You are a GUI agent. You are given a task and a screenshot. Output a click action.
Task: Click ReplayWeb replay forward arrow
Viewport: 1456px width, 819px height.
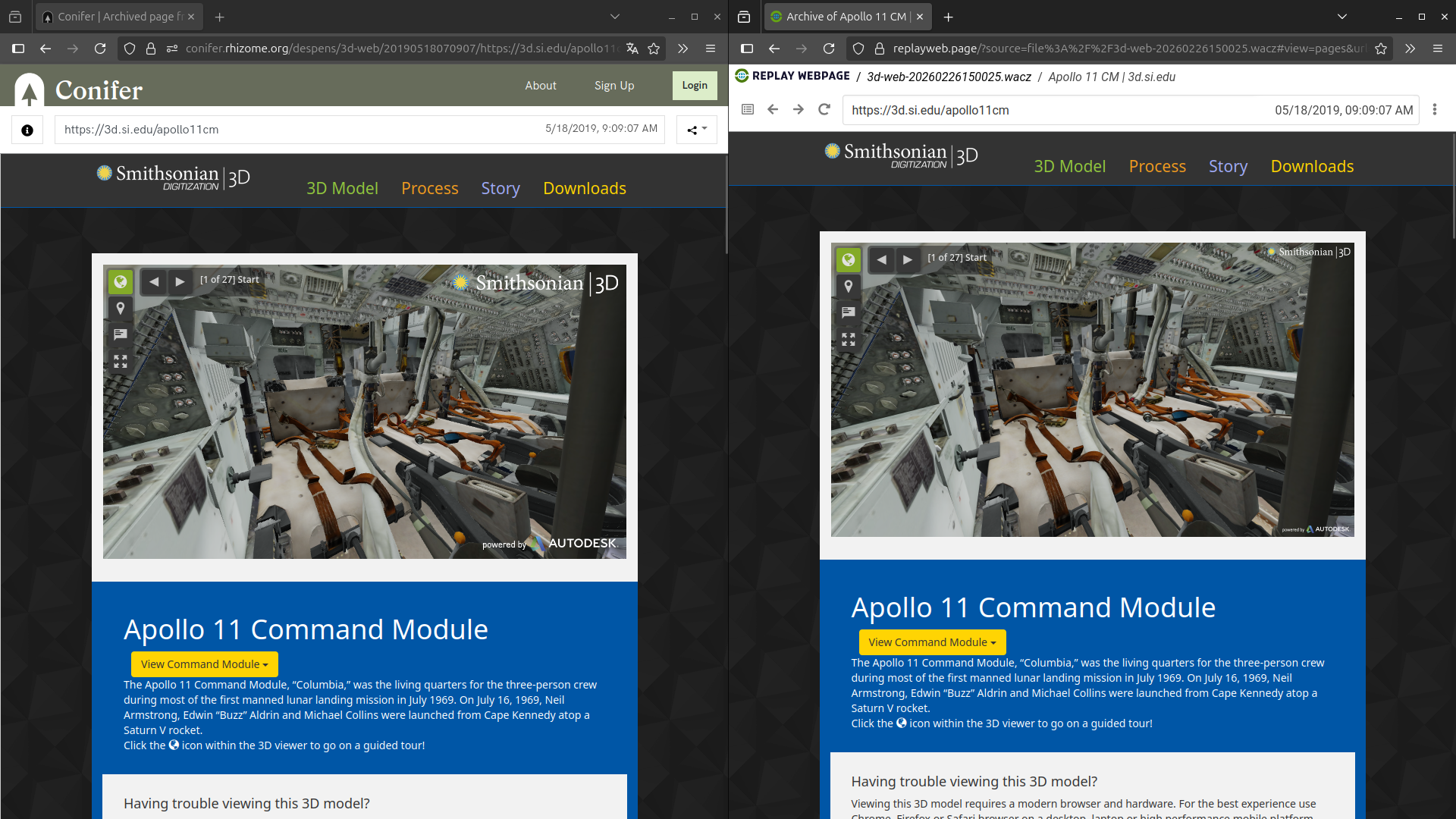[799, 109]
